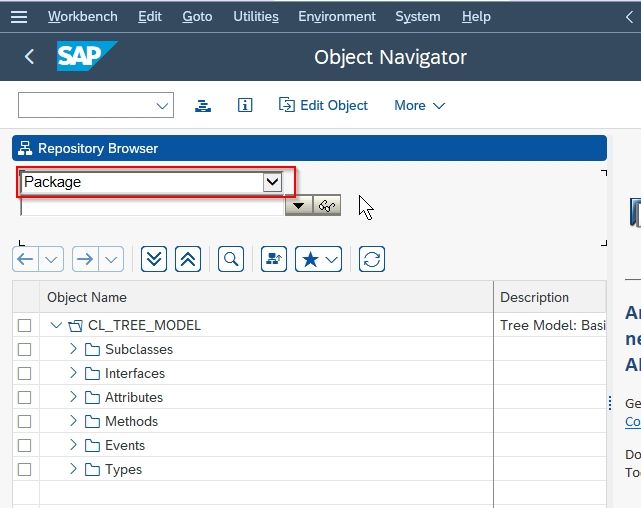This screenshot has width=641, height=508.
Task: Tick the checkbox for Interfaces row
Action: tap(25, 374)
